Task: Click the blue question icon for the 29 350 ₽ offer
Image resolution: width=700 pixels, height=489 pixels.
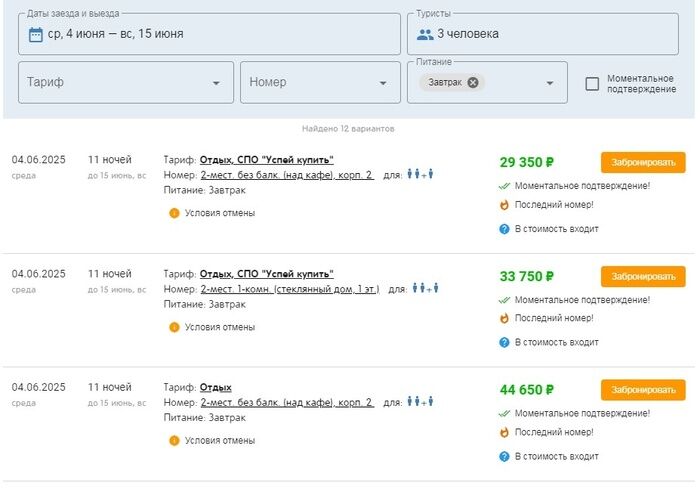Action: coord(504,229)
